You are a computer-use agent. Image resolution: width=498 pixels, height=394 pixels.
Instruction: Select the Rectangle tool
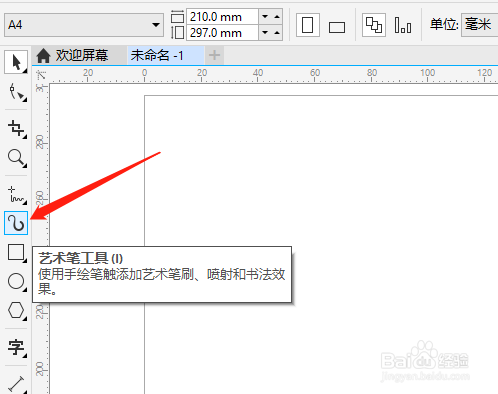16,252
